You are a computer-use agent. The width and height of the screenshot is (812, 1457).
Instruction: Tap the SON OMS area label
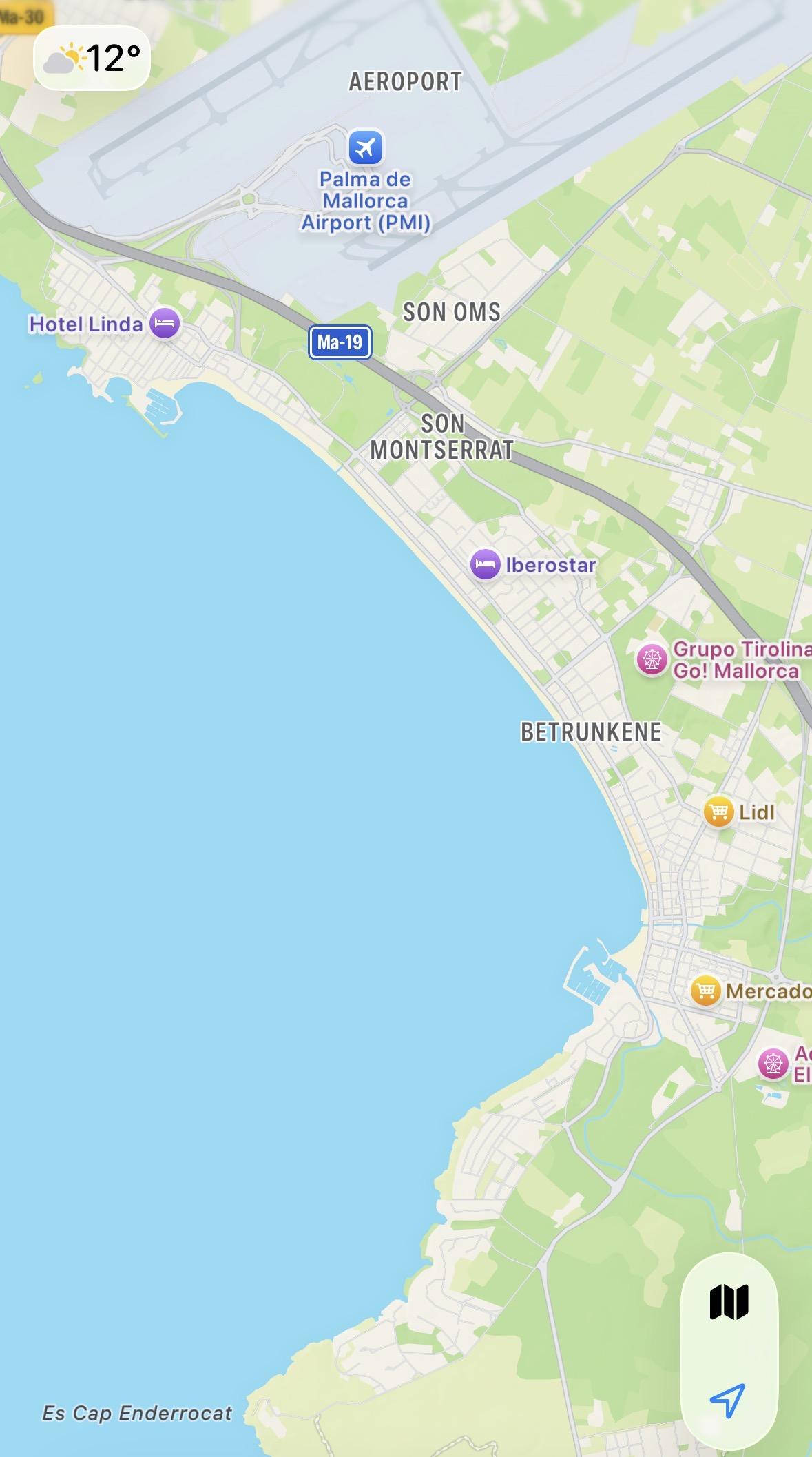pyautogui.click(x=452, y=312)
